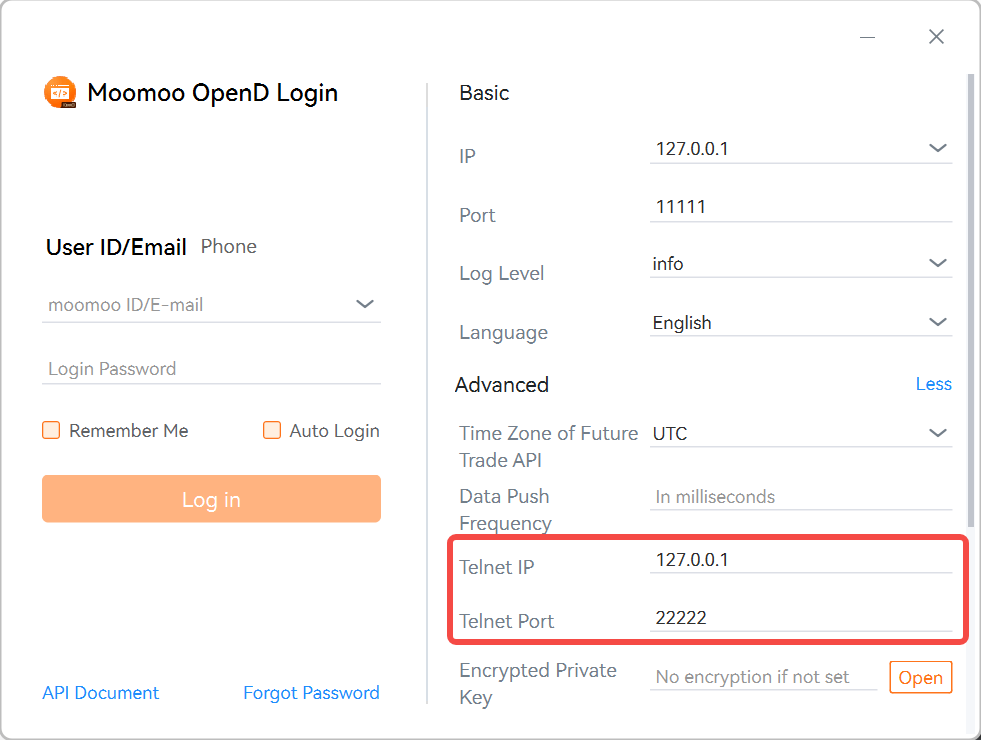Click the Moomoo OpenD logo icon
The image size is (981, 740).
coord(60,92)
